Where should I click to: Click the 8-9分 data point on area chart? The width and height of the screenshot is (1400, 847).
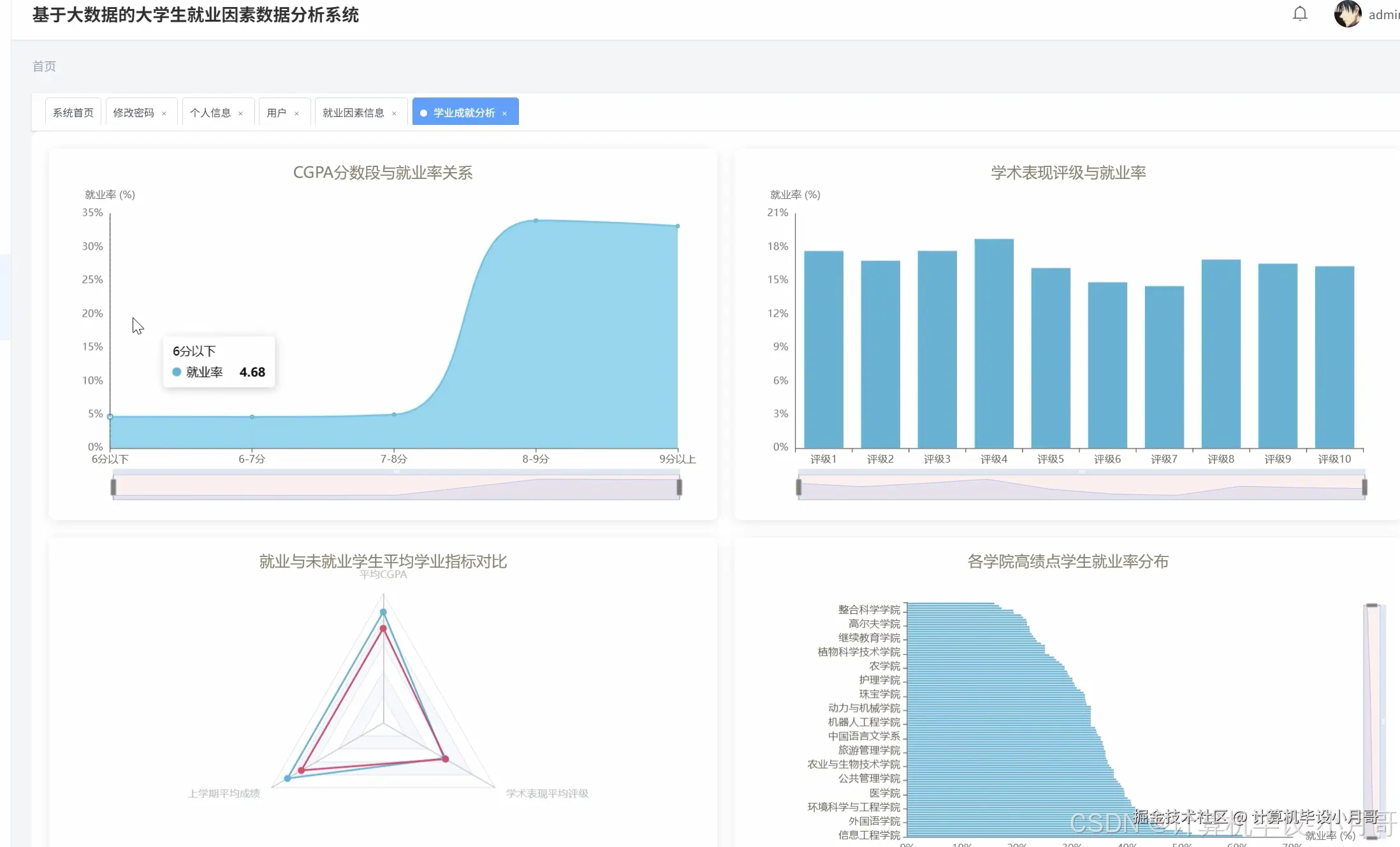(536, 221)
